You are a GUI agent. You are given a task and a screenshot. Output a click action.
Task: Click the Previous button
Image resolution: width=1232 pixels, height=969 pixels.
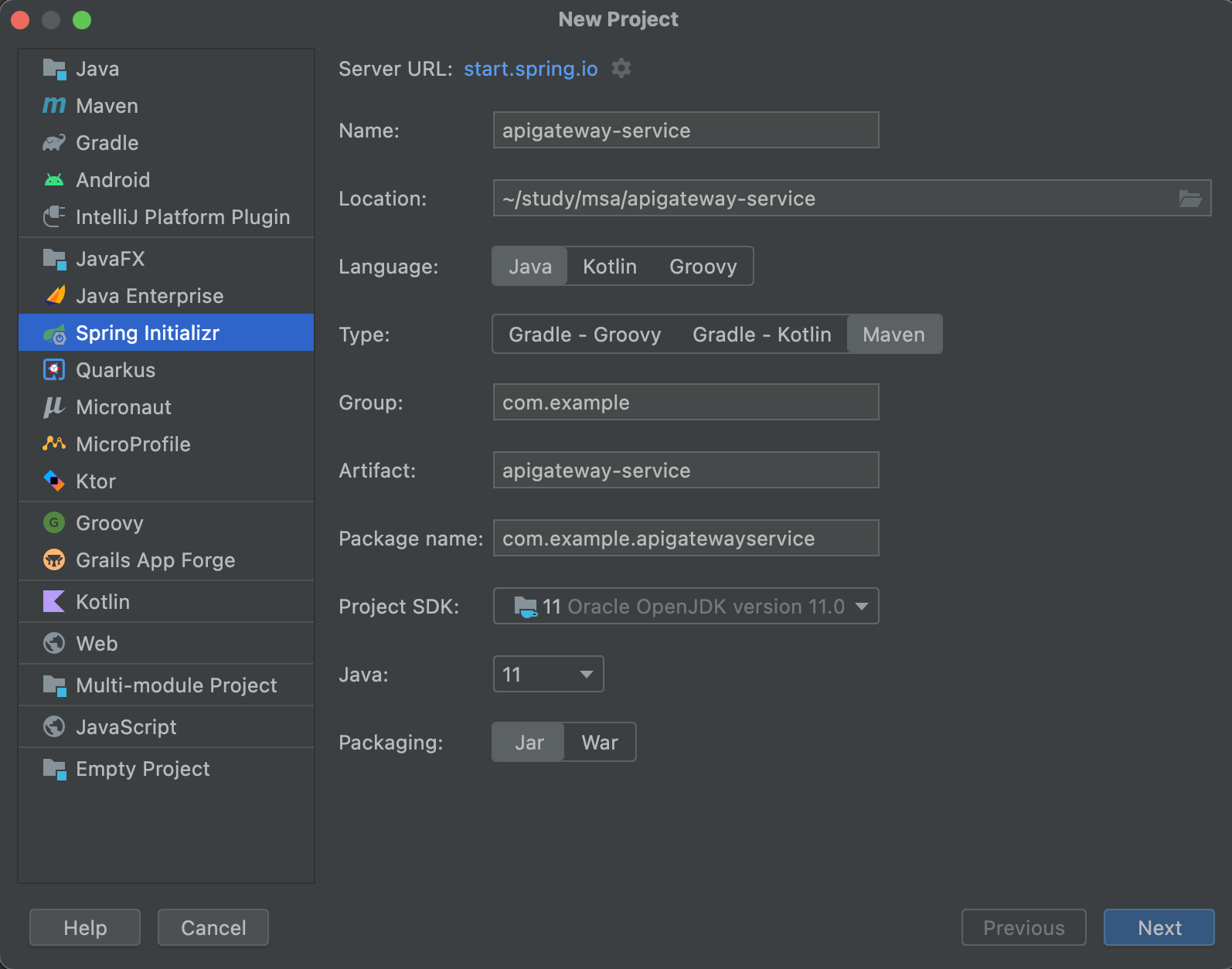pyautogui.click(x=1024, y=927)
